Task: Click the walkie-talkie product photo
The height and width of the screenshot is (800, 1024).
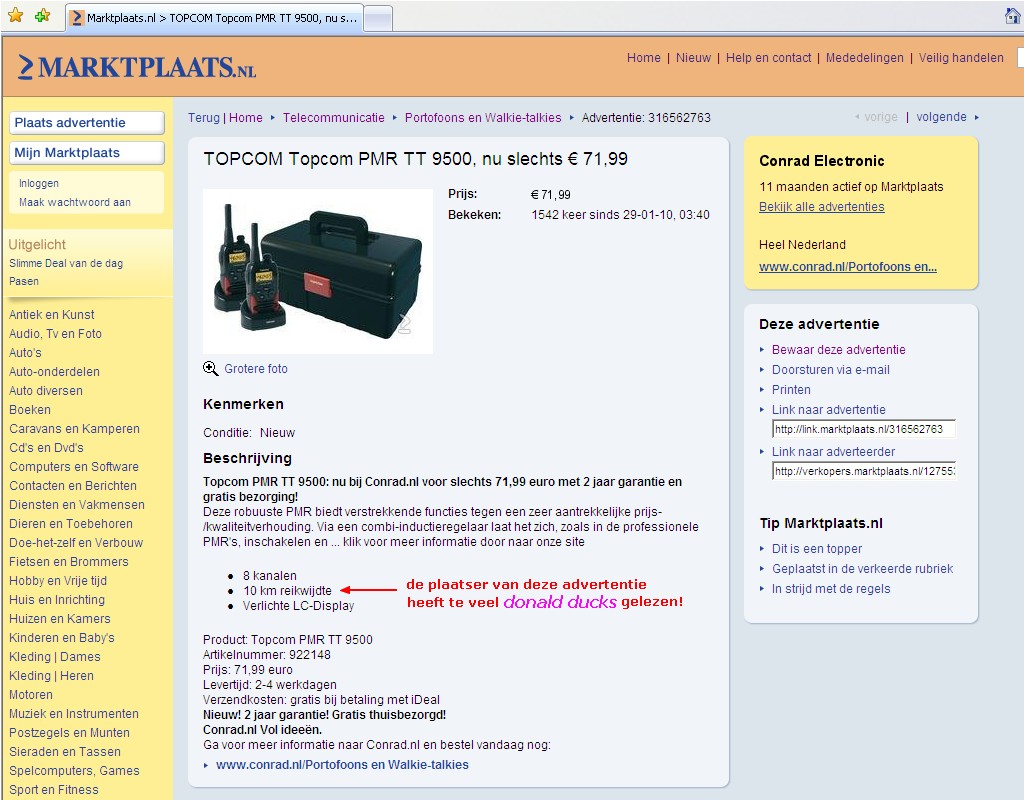Action: point(317,271)
